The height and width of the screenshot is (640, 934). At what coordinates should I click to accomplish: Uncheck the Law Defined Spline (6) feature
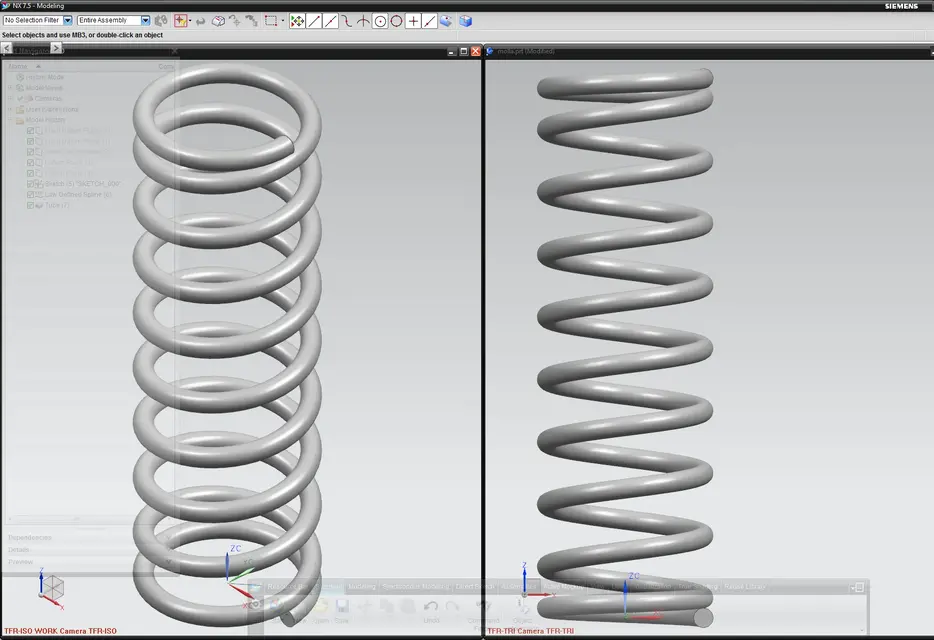[x=30, y=195]
